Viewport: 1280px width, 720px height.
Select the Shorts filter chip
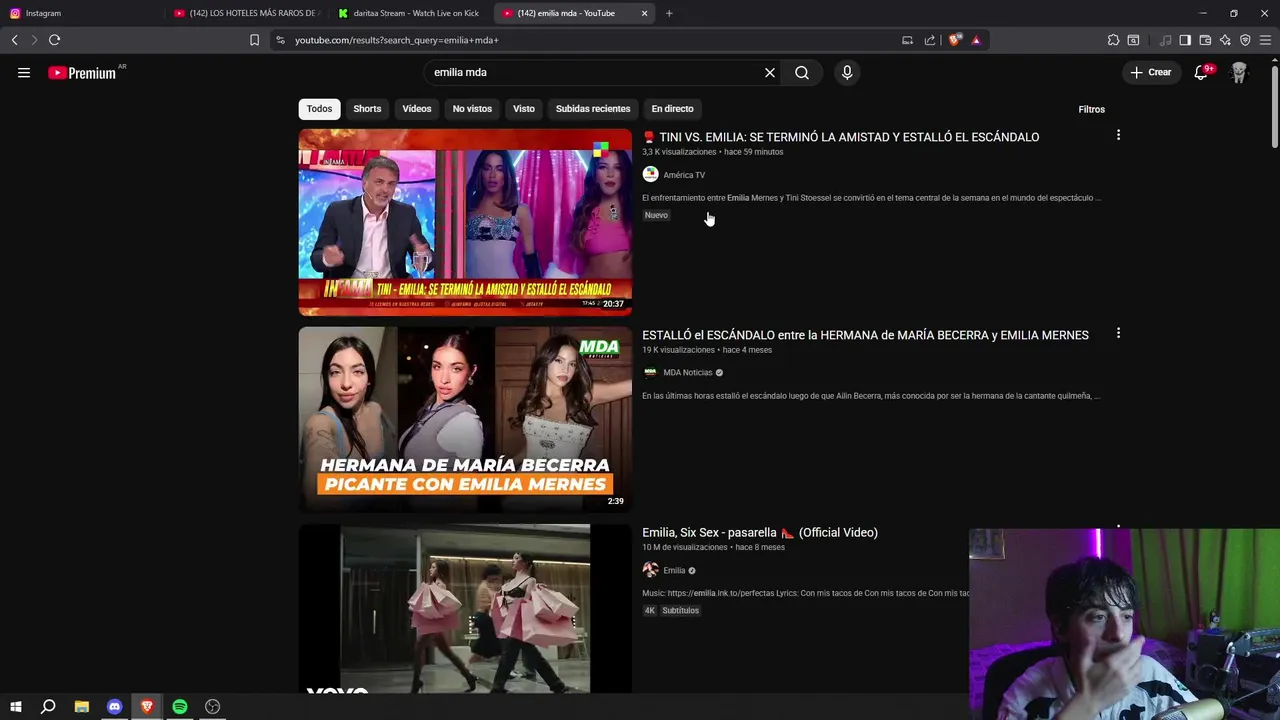pos(367,108)
